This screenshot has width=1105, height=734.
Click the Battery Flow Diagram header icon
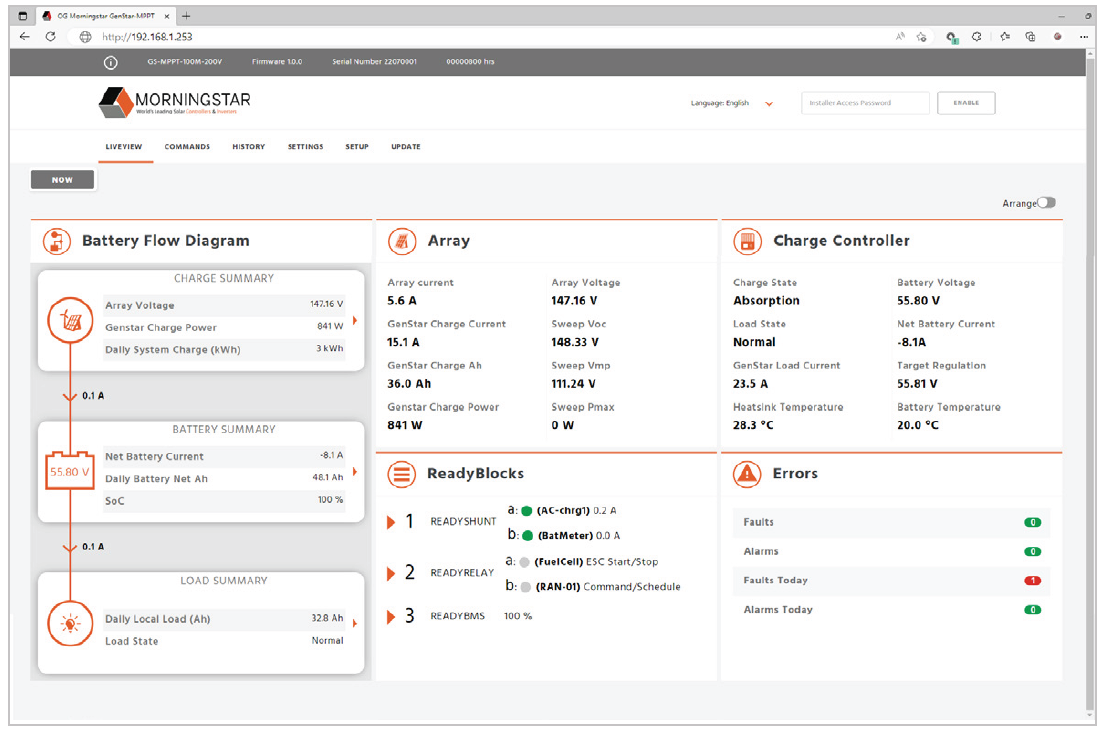click(57, 241)
